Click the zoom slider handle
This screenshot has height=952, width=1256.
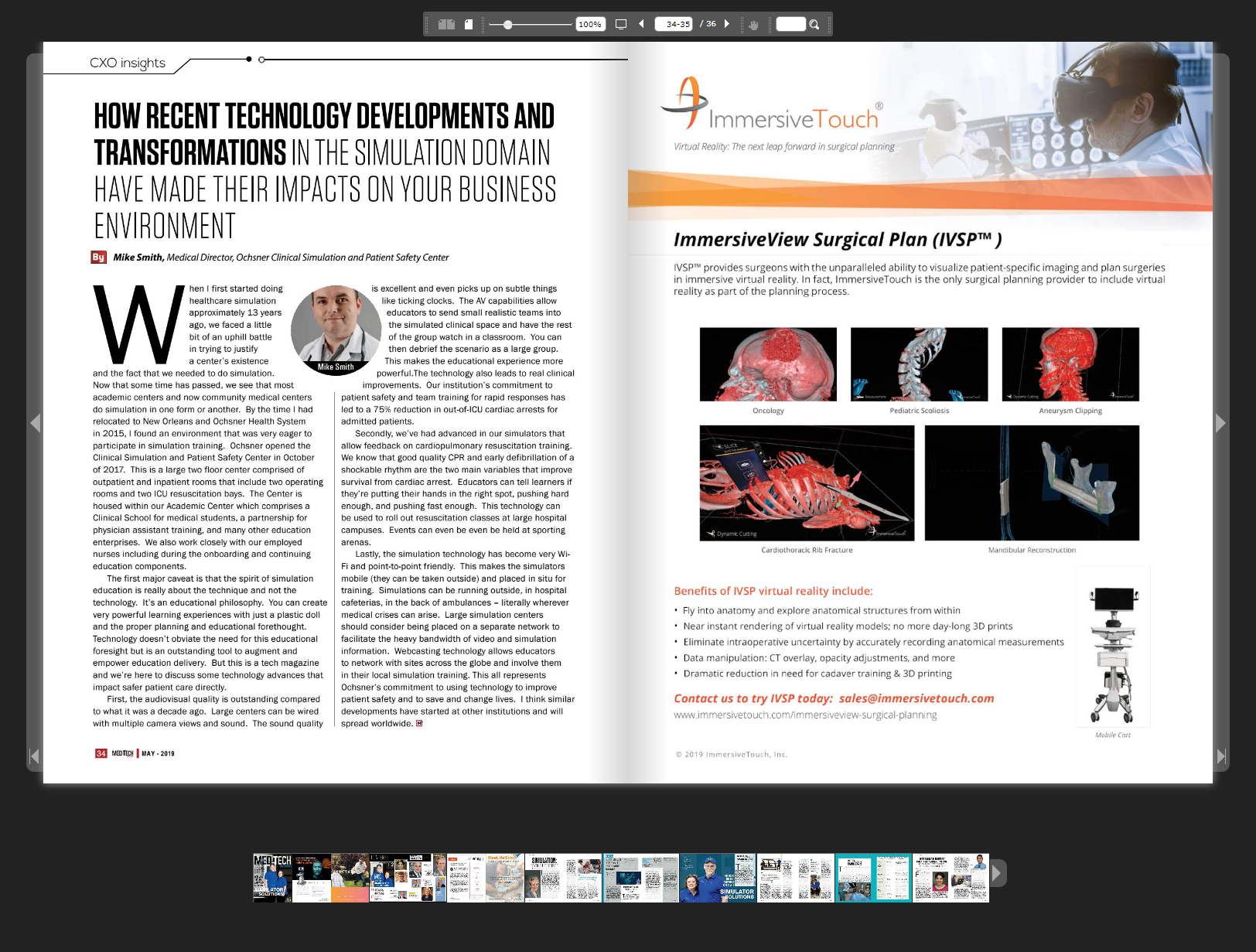click(x=507, y=25)
